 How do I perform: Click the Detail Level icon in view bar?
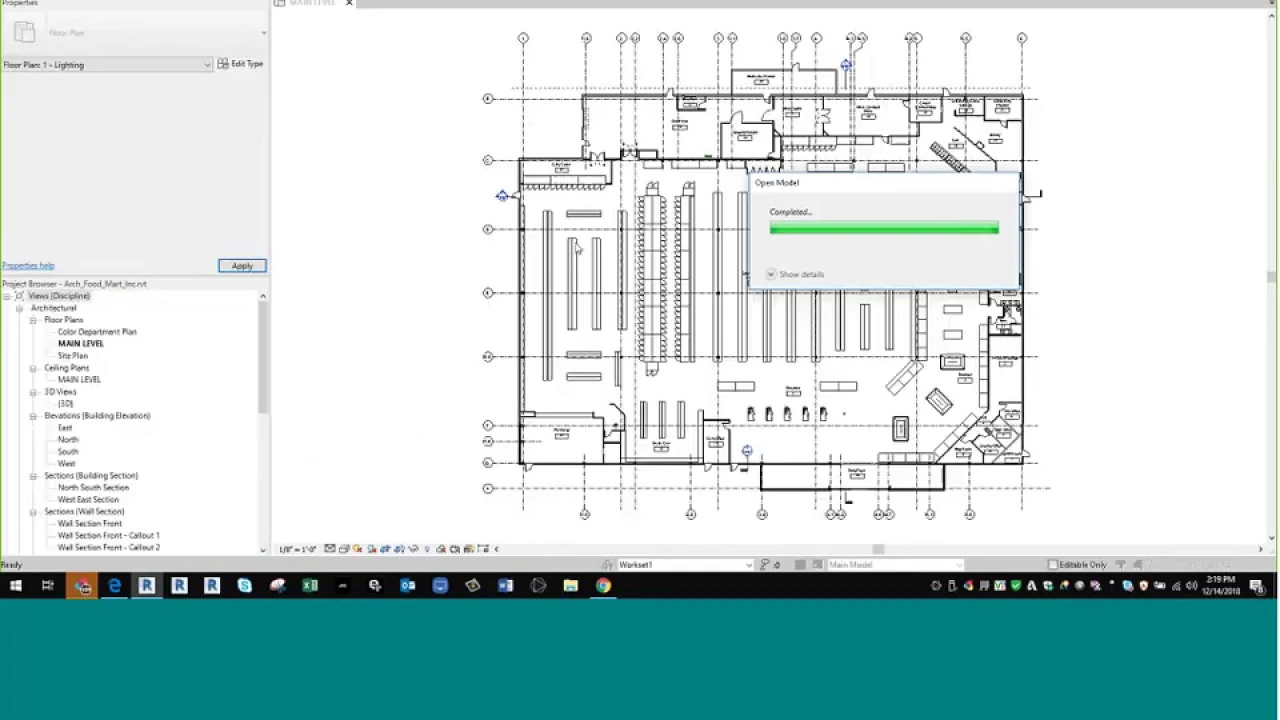pyautogui.click(x=330, y=549)
